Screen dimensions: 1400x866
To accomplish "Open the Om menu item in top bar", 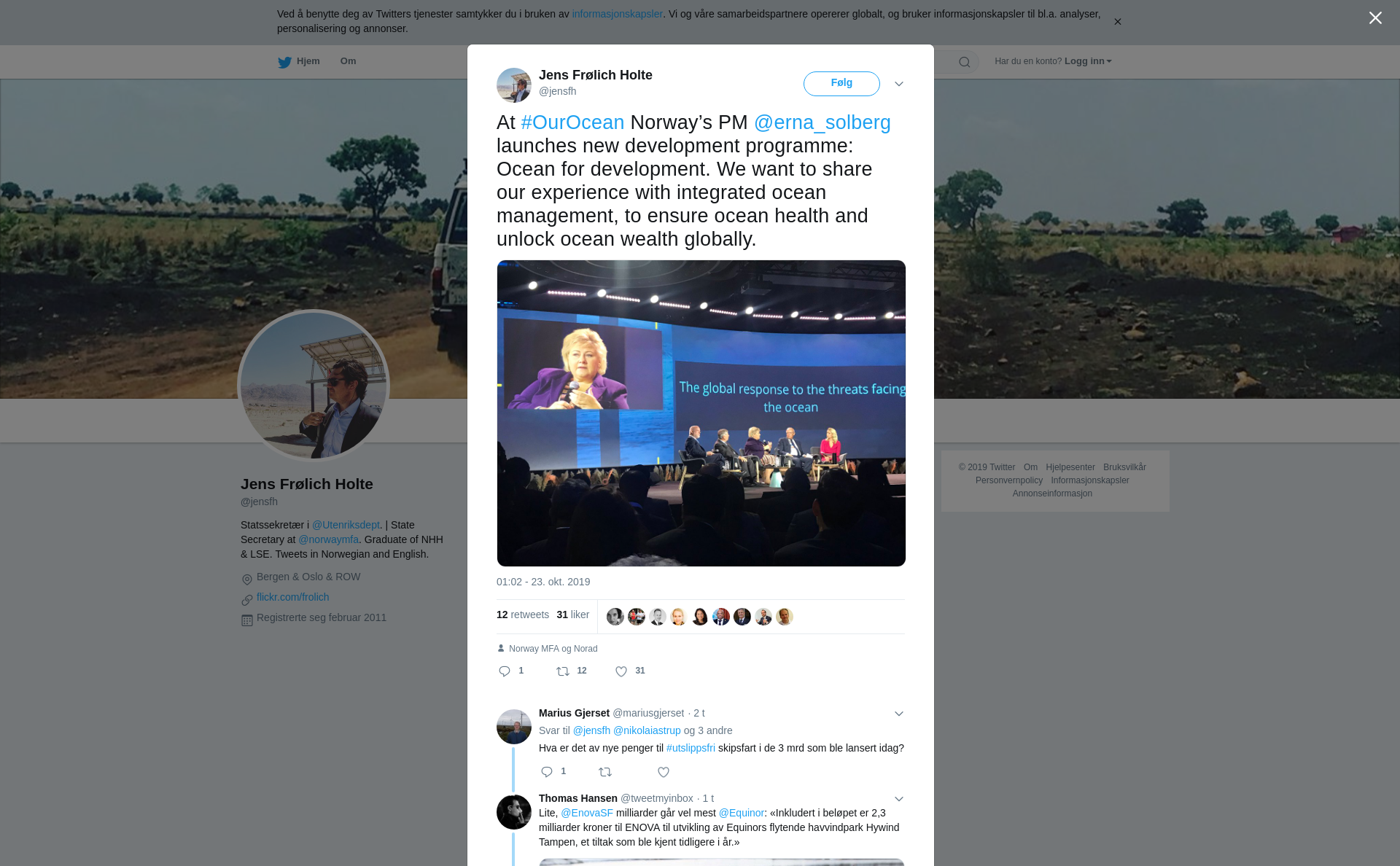I will tap(348, 61).
